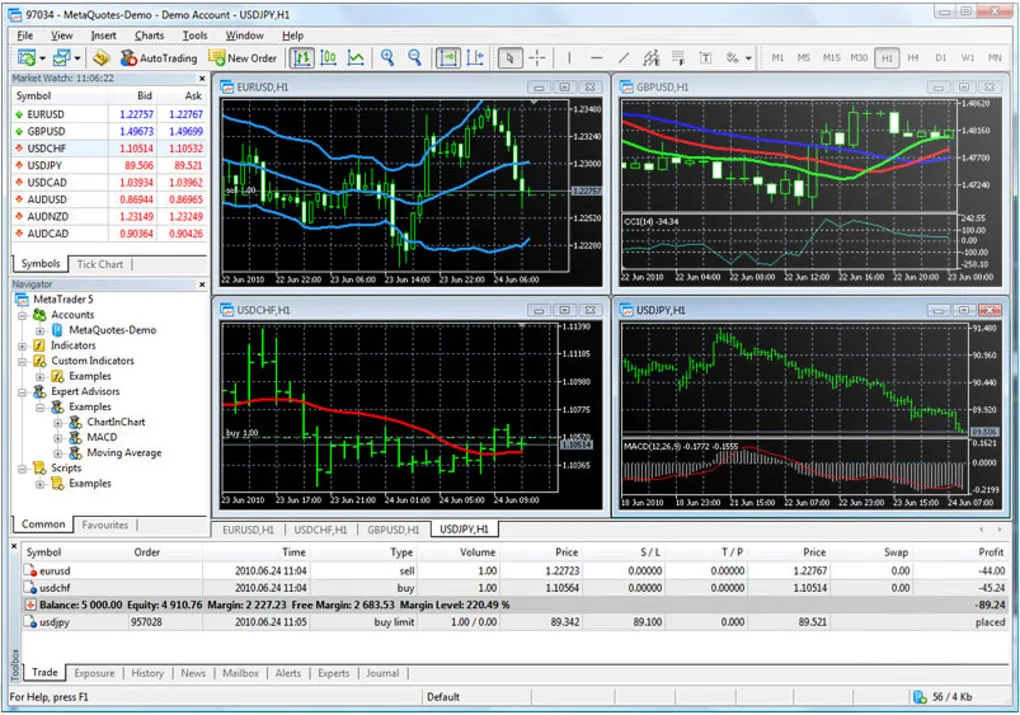The height and width of the screenshot is (715, 1020).
Task: Open the new chart dropdown arrow
Action: (43, 57)
